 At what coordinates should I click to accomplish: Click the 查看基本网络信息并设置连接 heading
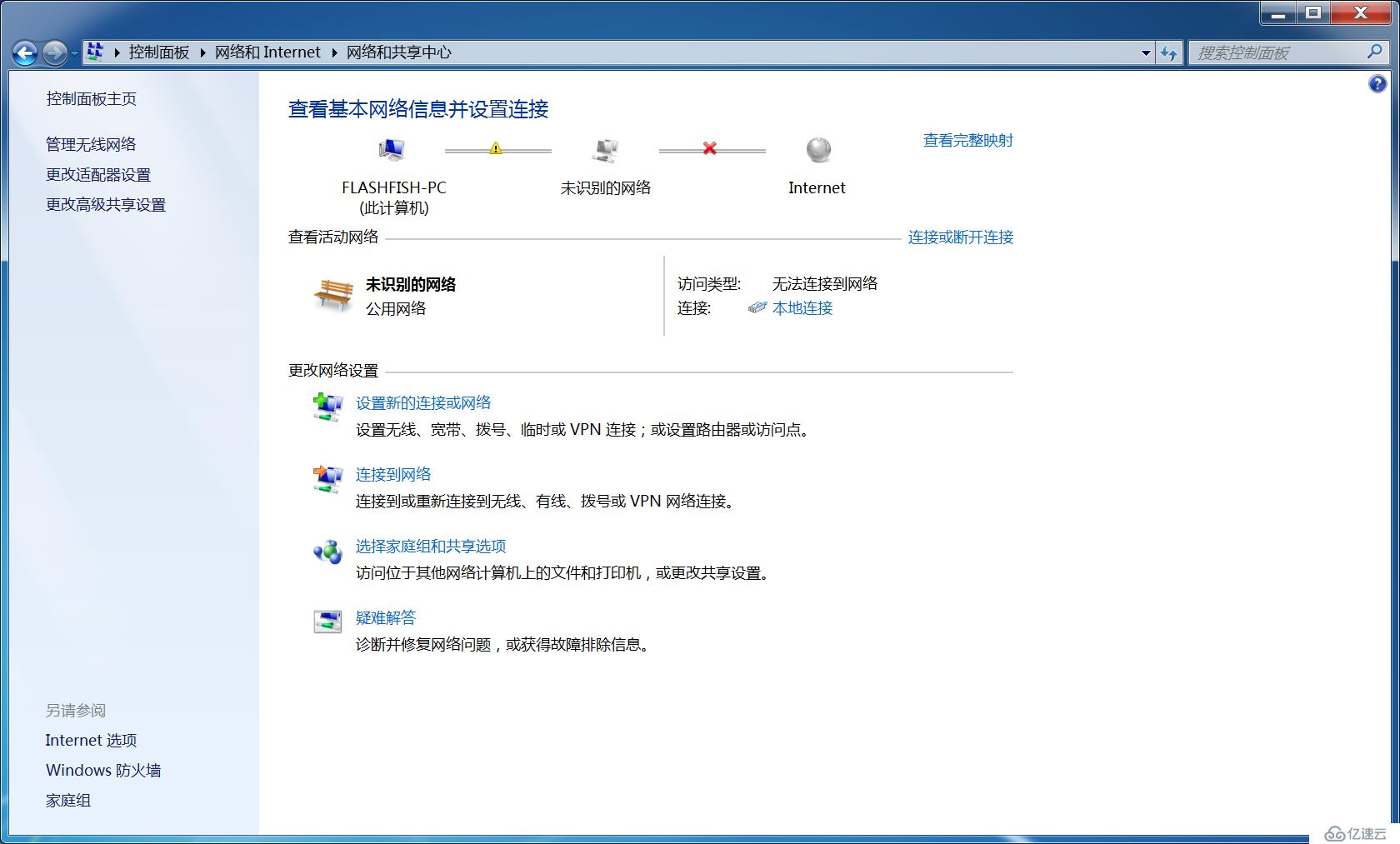[418, 109]
